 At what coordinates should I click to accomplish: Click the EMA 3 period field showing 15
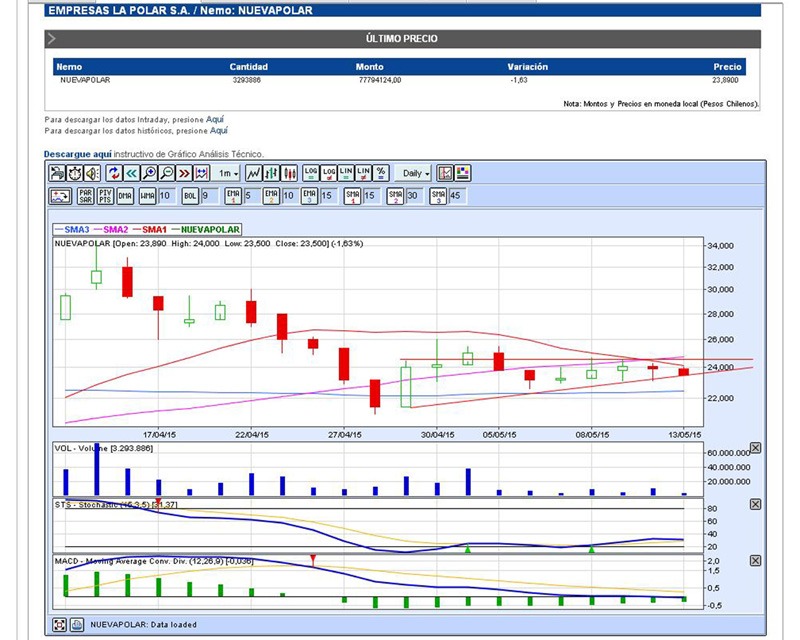pos(329,196)
